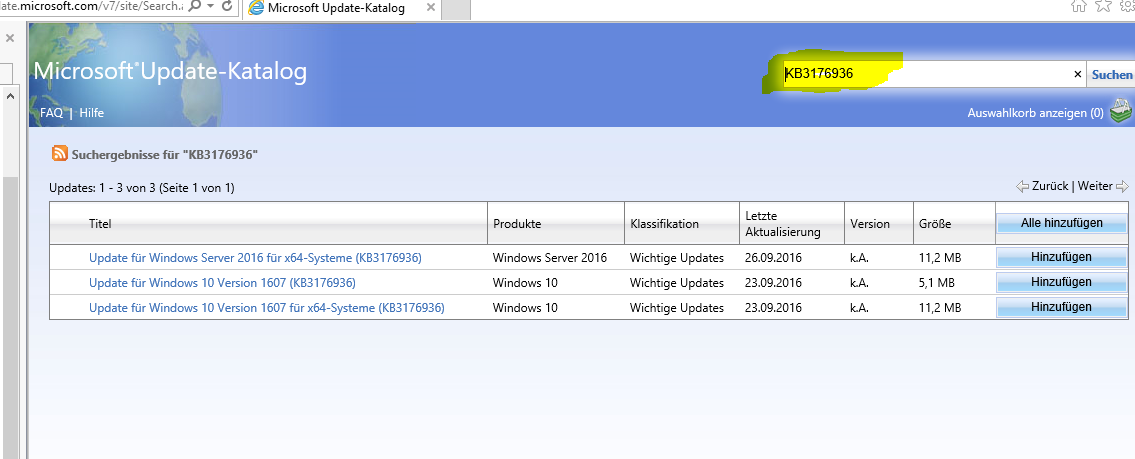This screenshot has width=1135, height=459.
Task: Sort by Klassifikation column header
Action: [664, 224]
